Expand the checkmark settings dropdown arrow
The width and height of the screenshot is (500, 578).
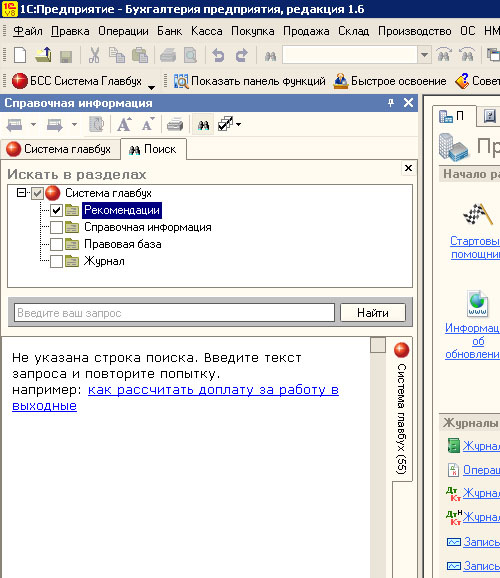[x=239, y=125]
